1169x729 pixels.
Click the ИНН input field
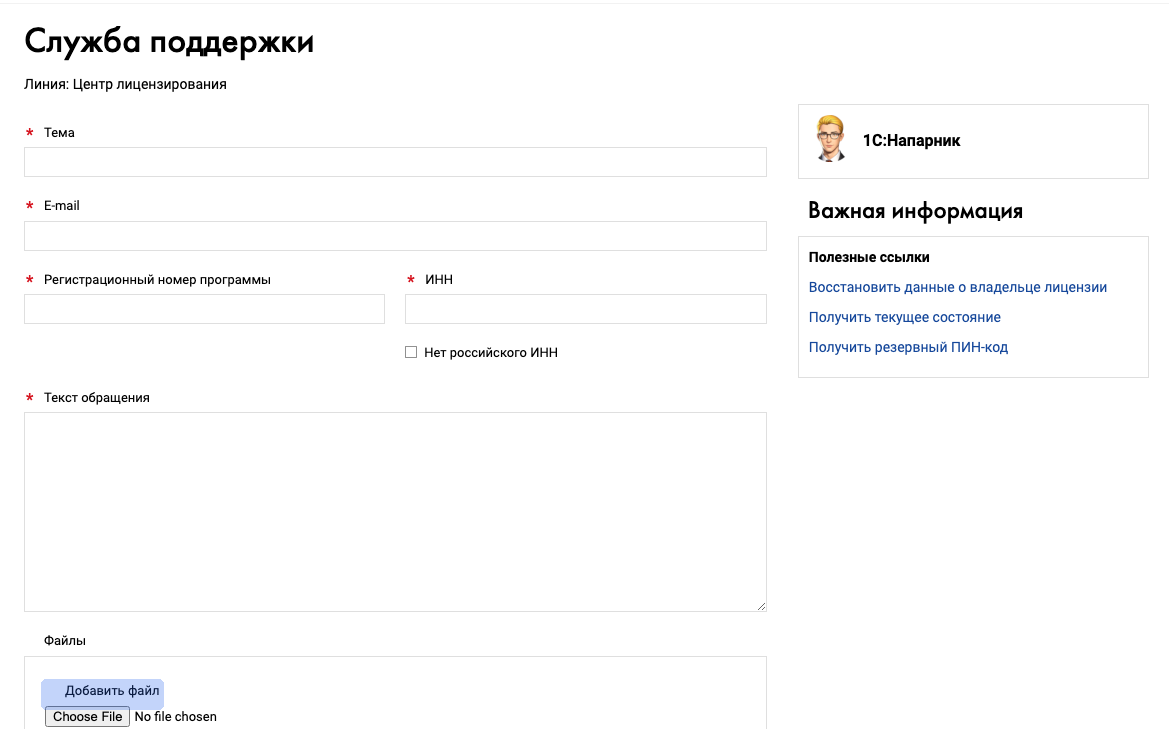[x=585, y=309]
